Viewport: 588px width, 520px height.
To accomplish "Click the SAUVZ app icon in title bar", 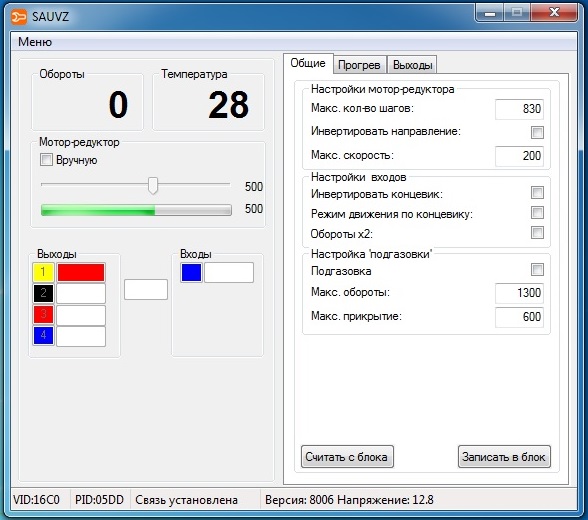I will point(19,17).
